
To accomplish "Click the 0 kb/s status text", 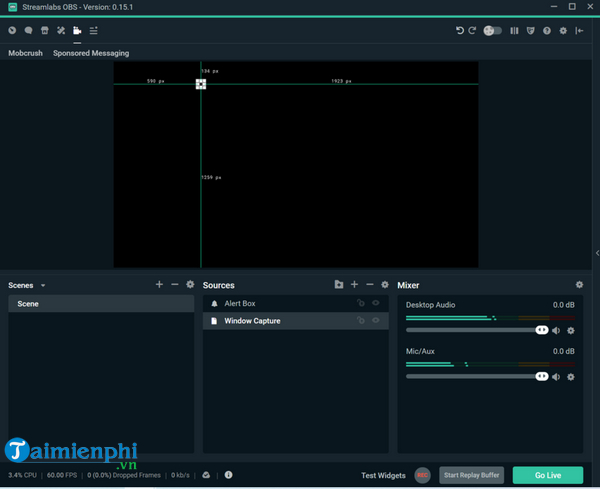I will click(180, 475).
